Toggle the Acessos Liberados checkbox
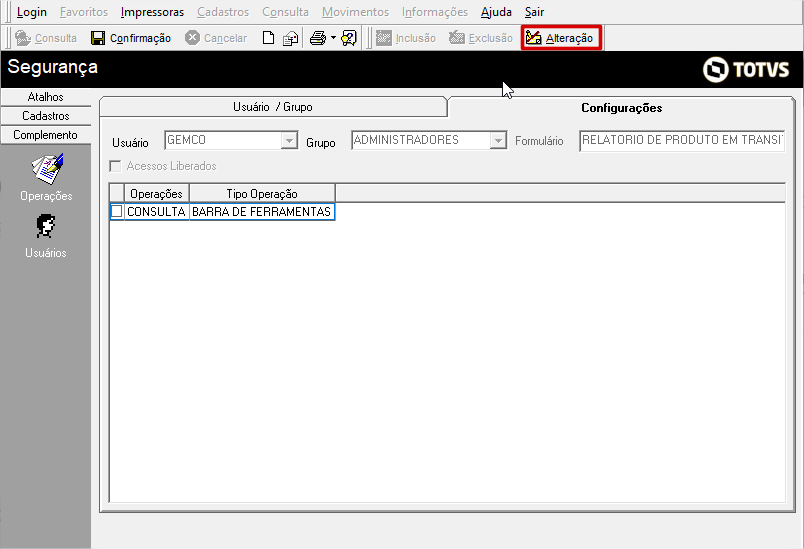This screenshot has height=549, width=804. tap(115, 166)
